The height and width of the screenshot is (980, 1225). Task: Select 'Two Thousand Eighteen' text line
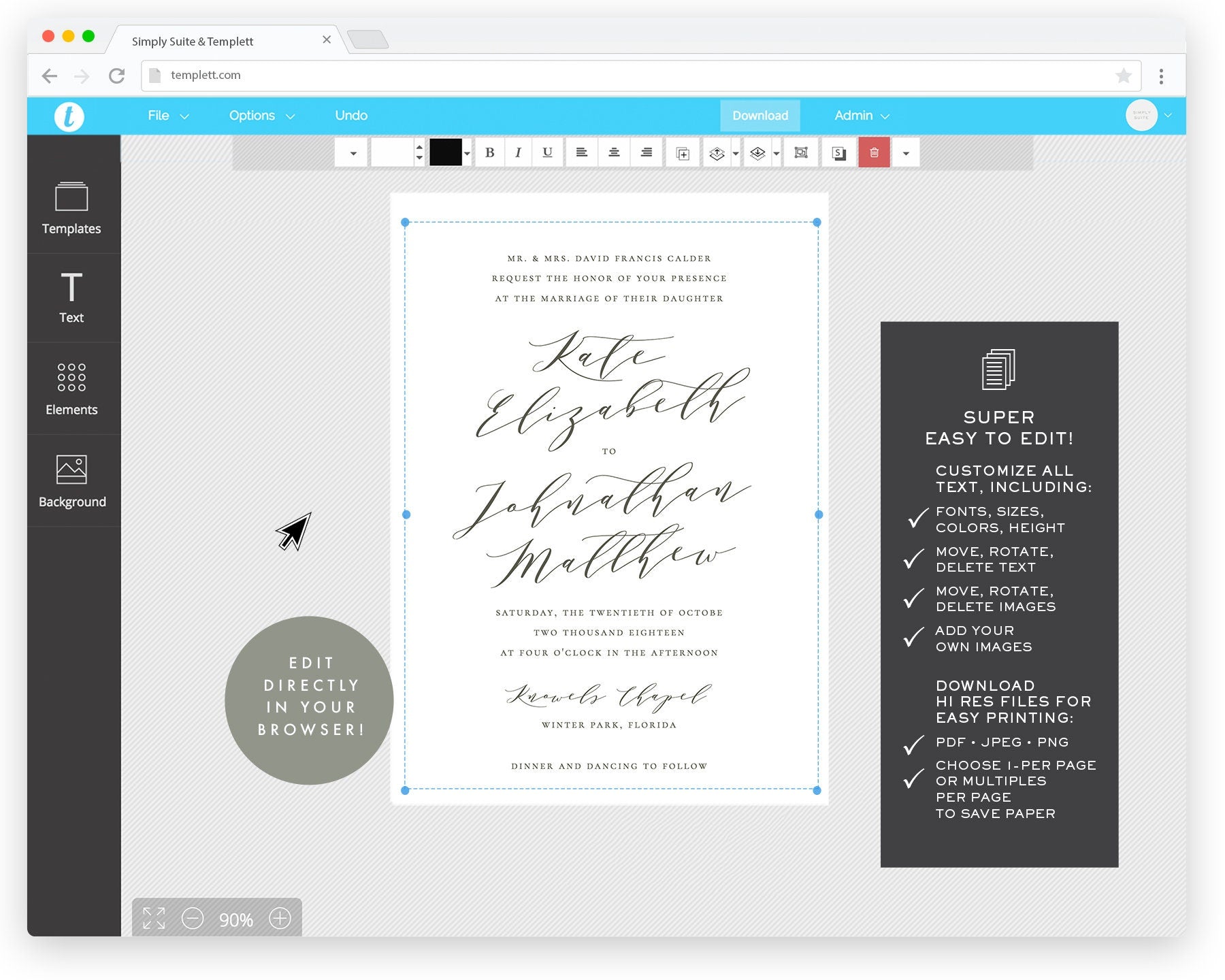tap(609, 633)
